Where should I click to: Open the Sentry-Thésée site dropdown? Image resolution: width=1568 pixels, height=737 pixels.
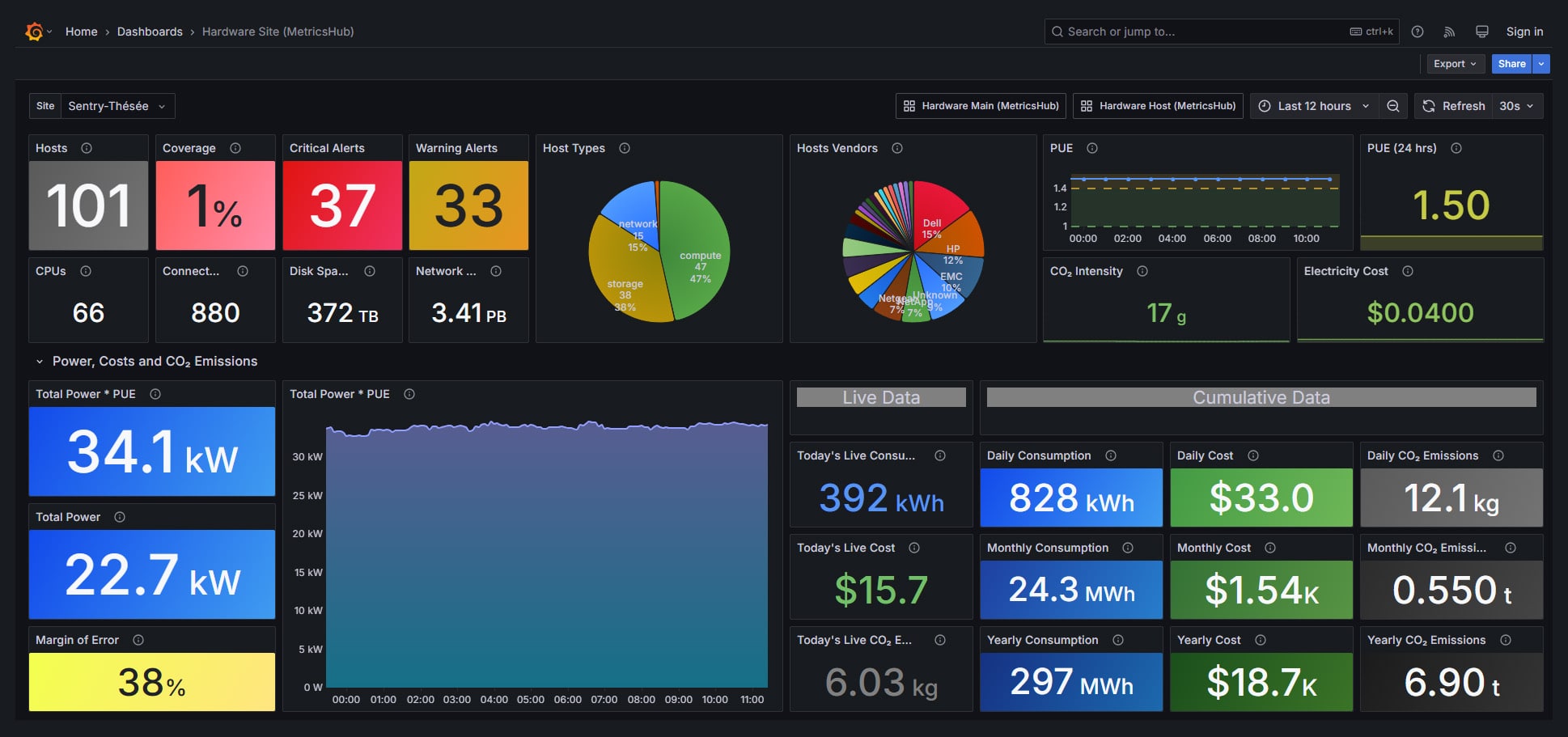click(x=118, y=105)
